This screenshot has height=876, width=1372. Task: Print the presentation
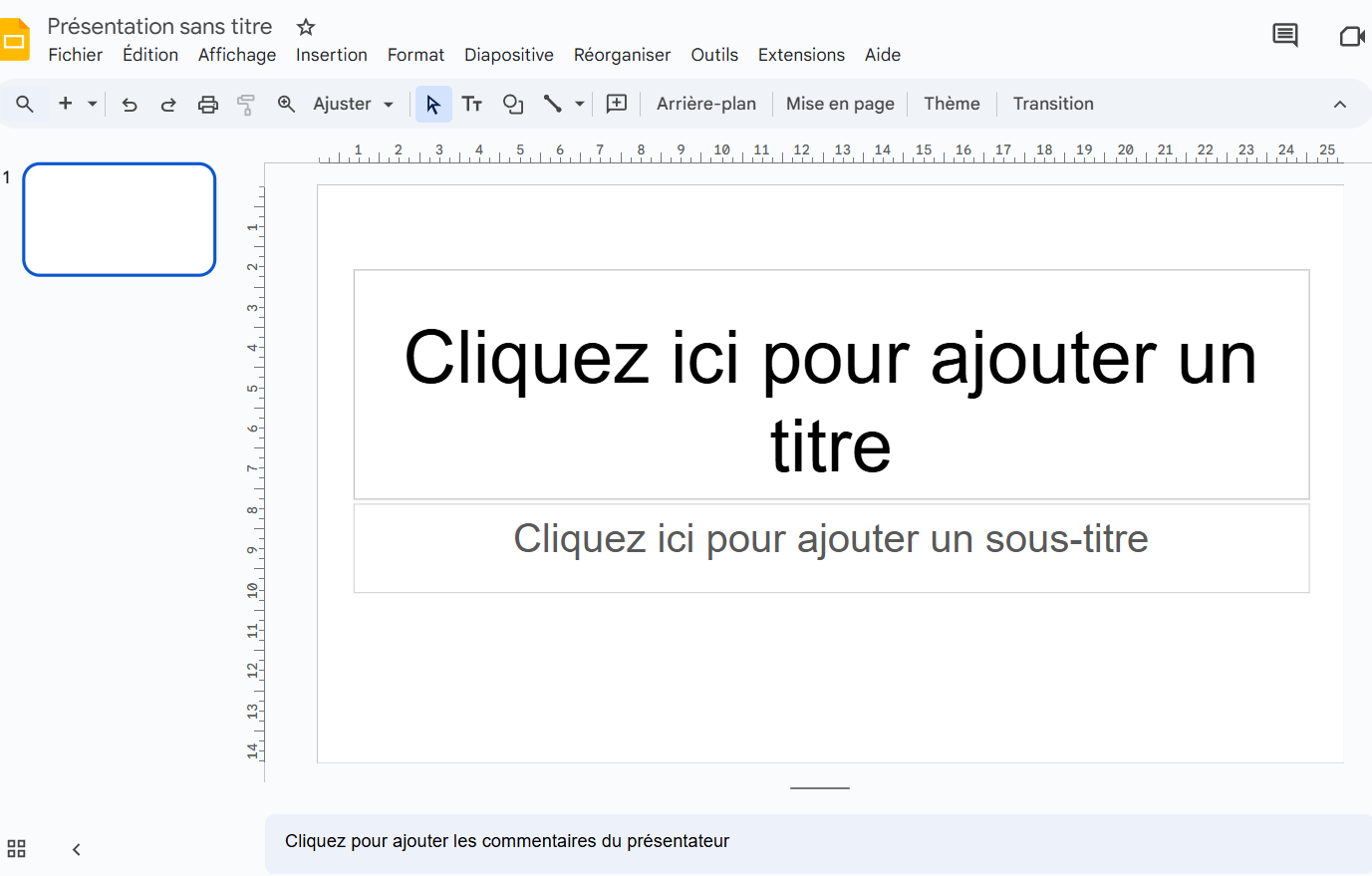point(207,104)
